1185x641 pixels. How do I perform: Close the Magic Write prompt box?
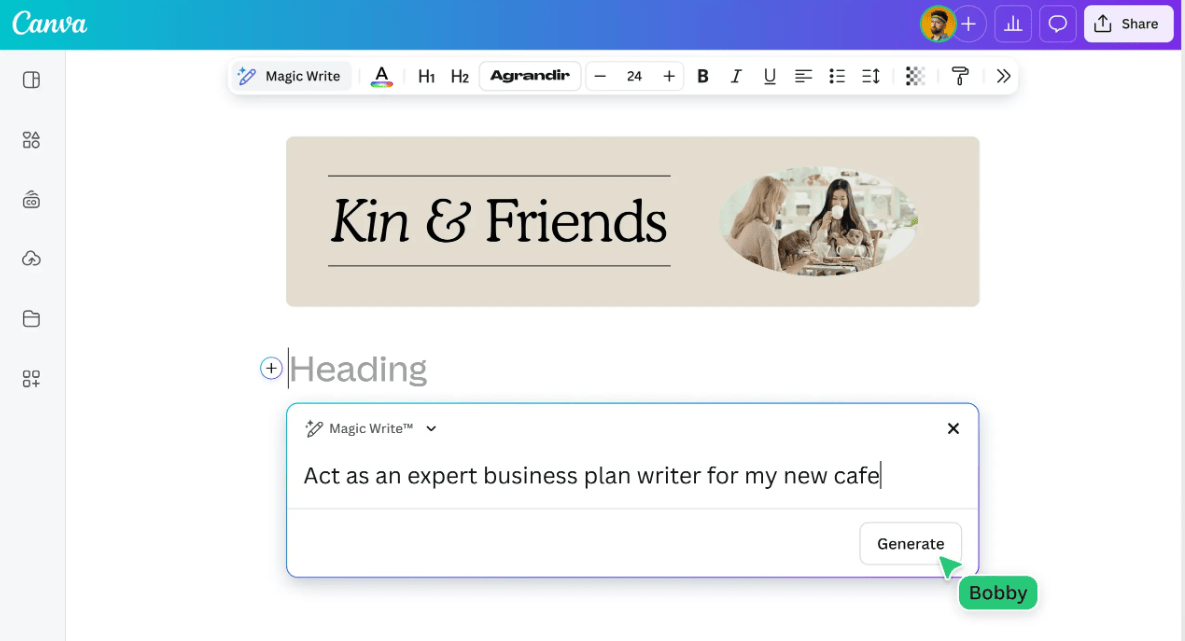[953, 429]
